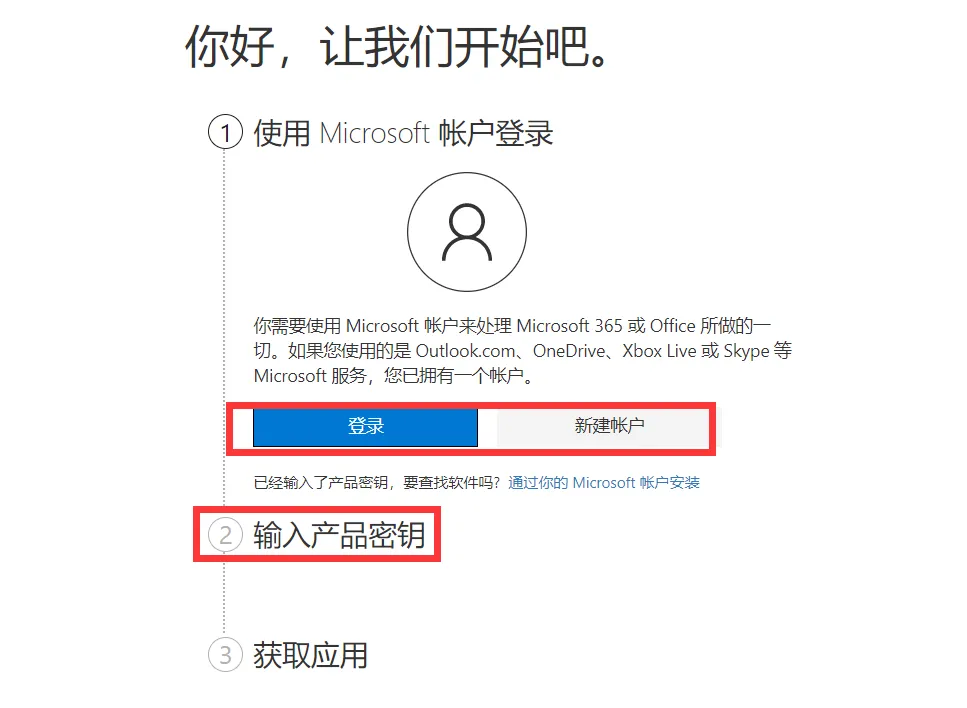This screenshot has height=708, width=967.
Task: Click Microsoft 365 in the description paragraph
Action: pos(569,326)
